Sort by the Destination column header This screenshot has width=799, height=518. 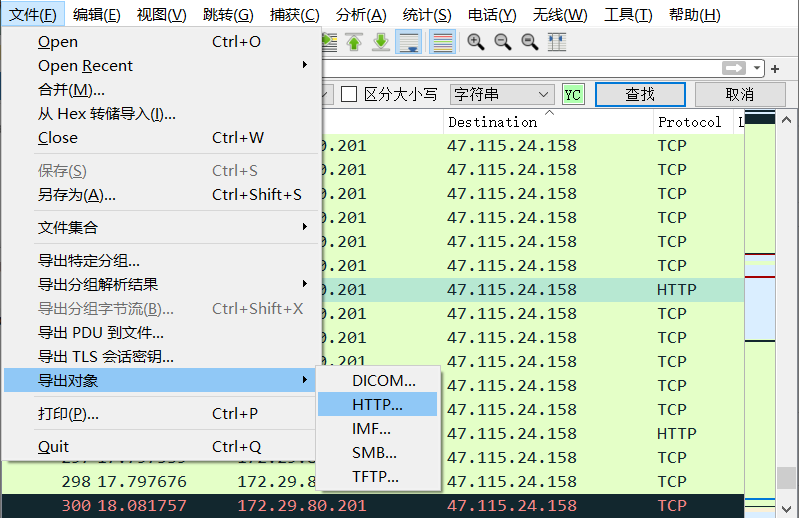pos(492,122)
